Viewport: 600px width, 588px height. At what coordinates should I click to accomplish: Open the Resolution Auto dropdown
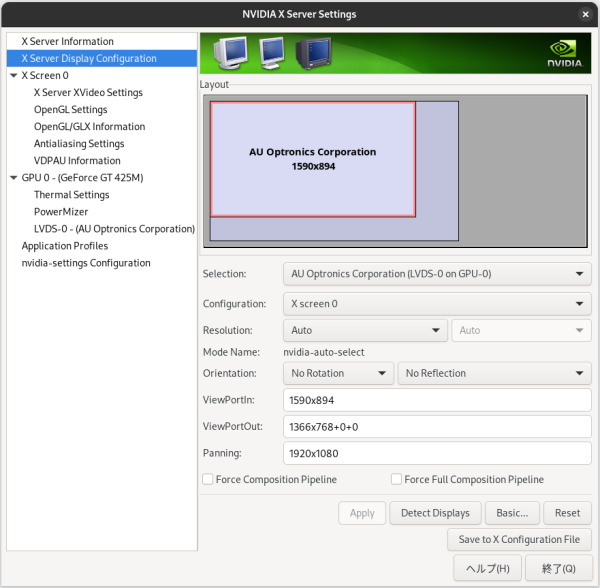coord(365,330)
